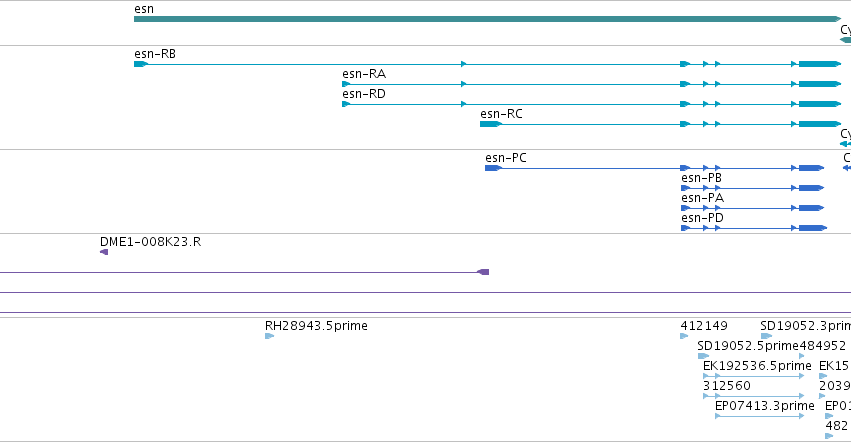
Task: Click the last coding block of esn-PC
Action: pos(811,168)
